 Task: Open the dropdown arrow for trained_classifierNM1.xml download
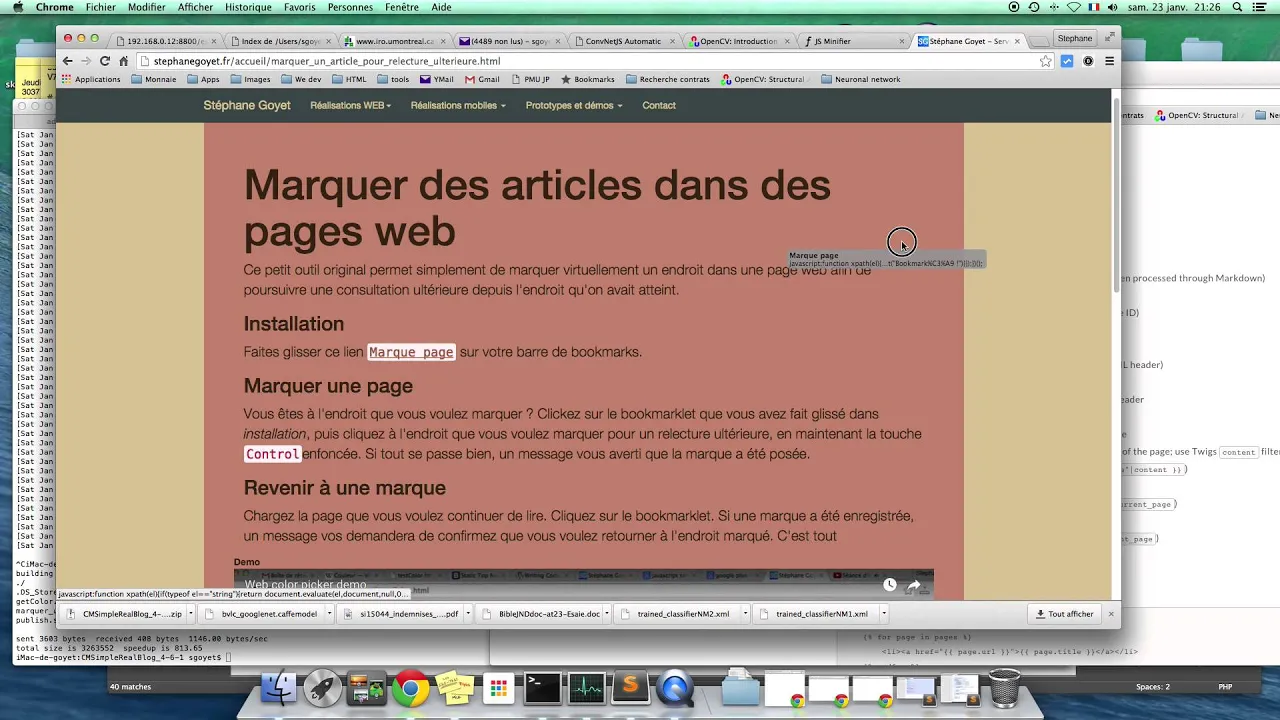click(884, 614)
